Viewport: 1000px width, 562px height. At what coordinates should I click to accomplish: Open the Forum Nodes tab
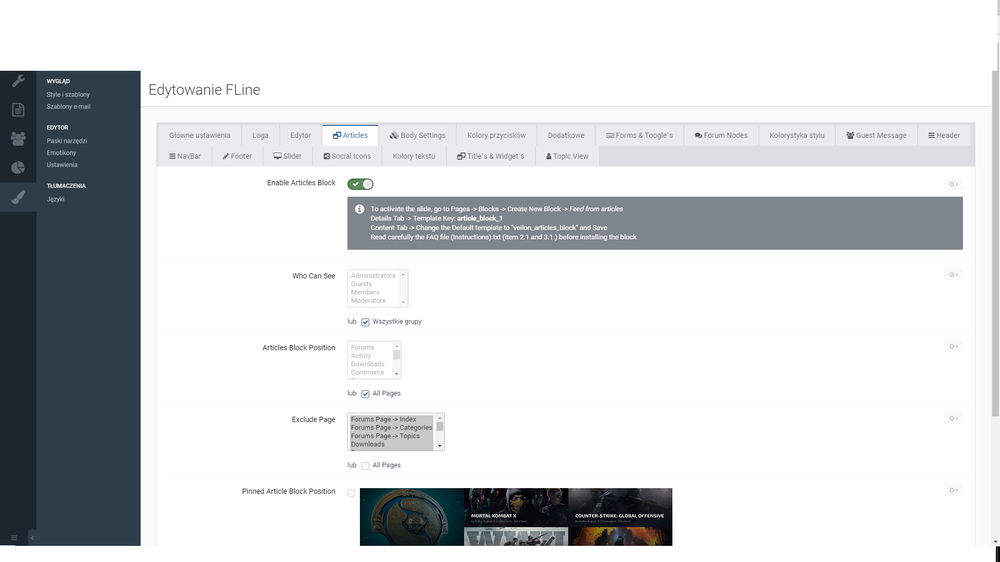pyautogui.click(x=719, y=135)
